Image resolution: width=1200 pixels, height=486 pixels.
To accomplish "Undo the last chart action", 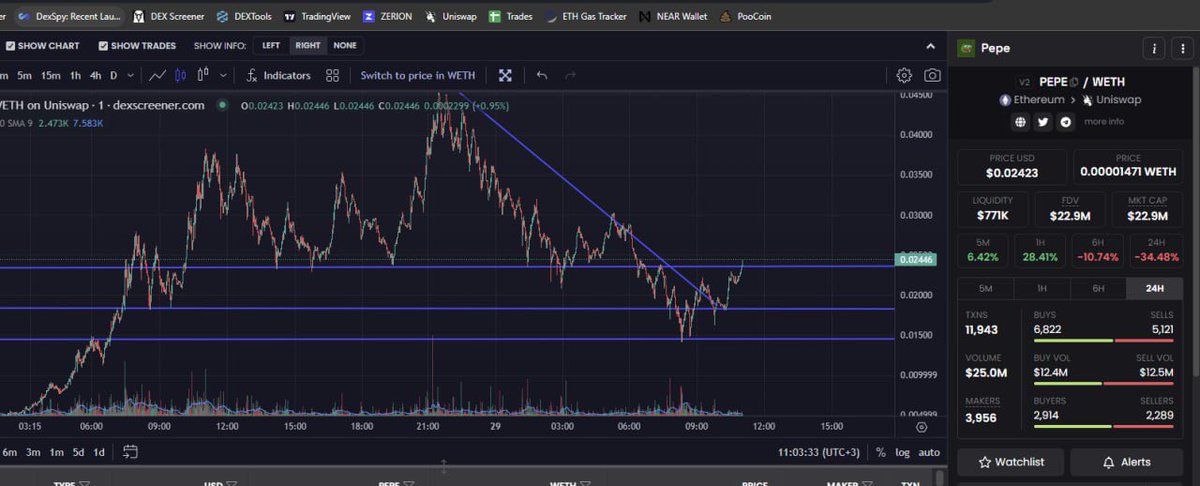I will coord(542,75).
